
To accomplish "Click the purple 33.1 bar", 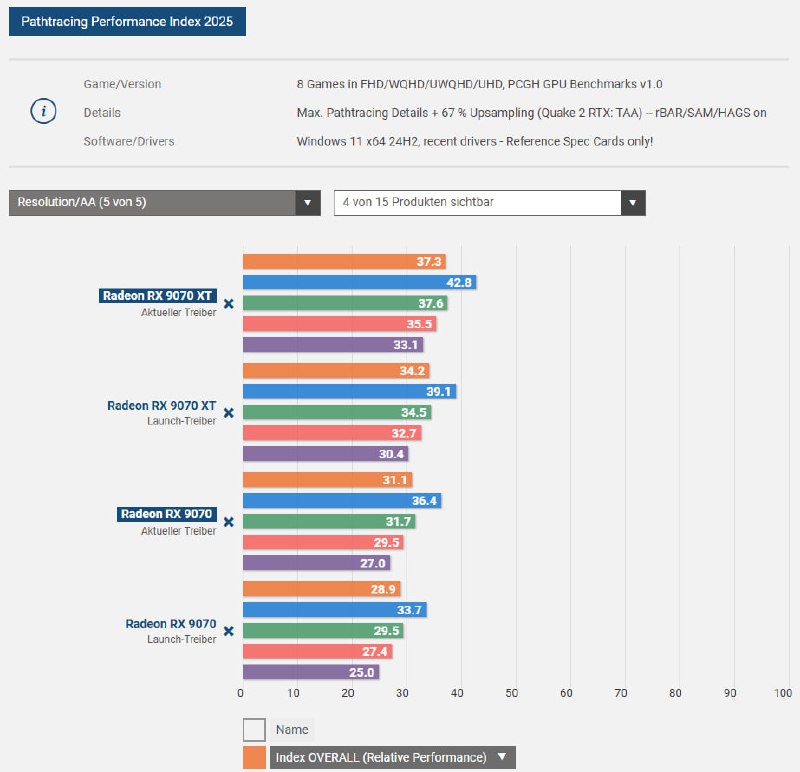I will point(333,345).
